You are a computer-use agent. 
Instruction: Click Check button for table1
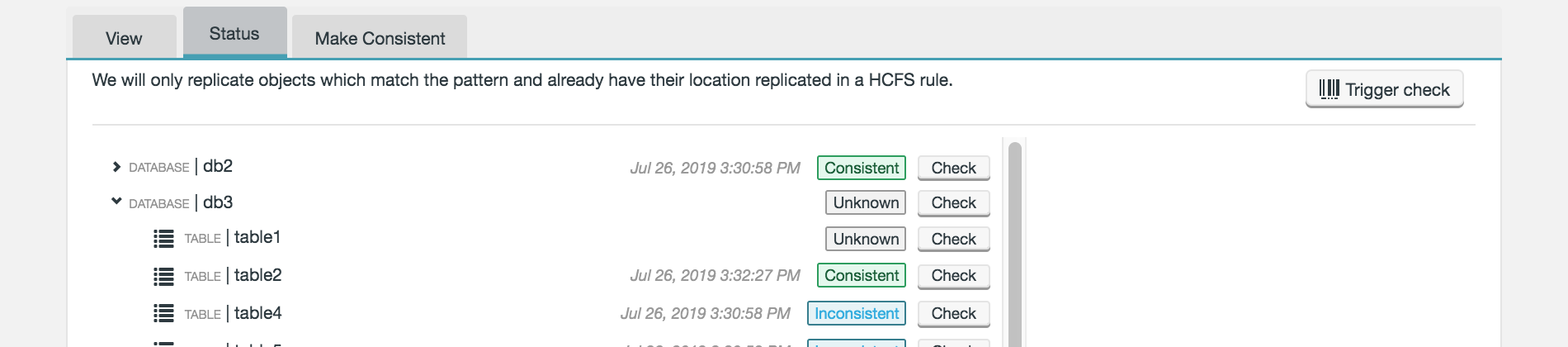pyautogui.click(x=953, y=240)
